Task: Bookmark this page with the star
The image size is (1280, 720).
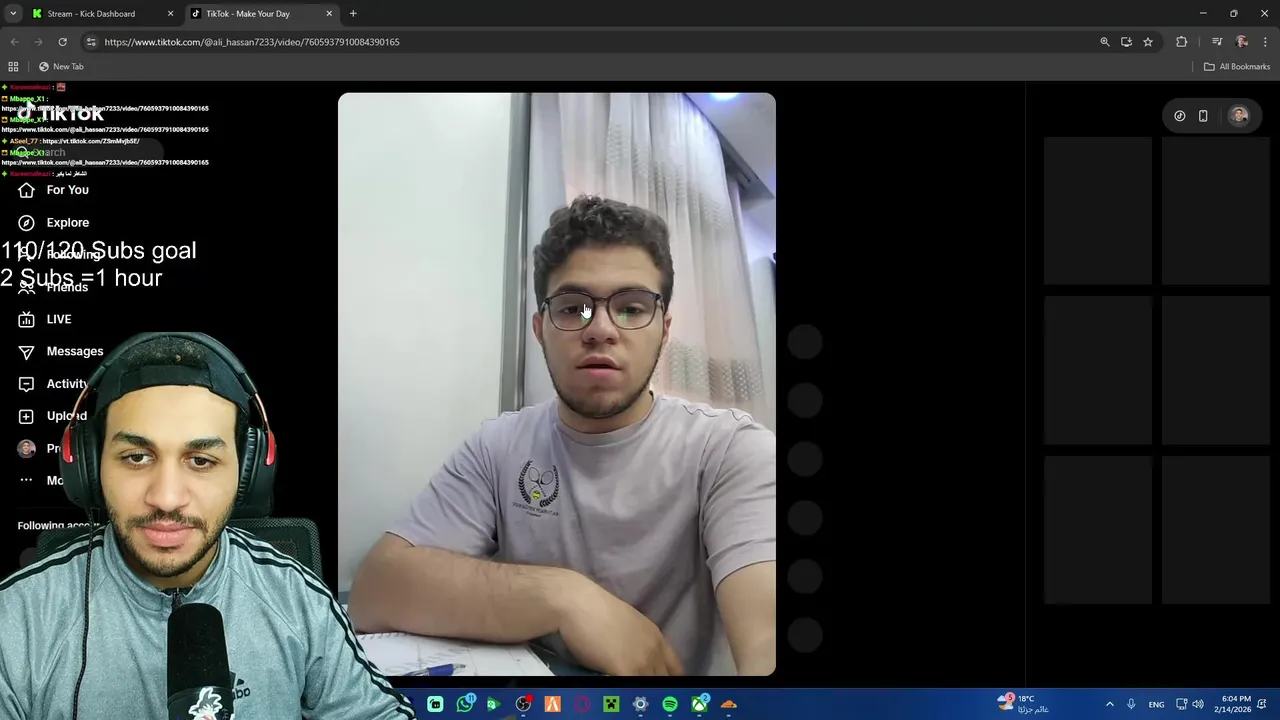Action: 1148,42
